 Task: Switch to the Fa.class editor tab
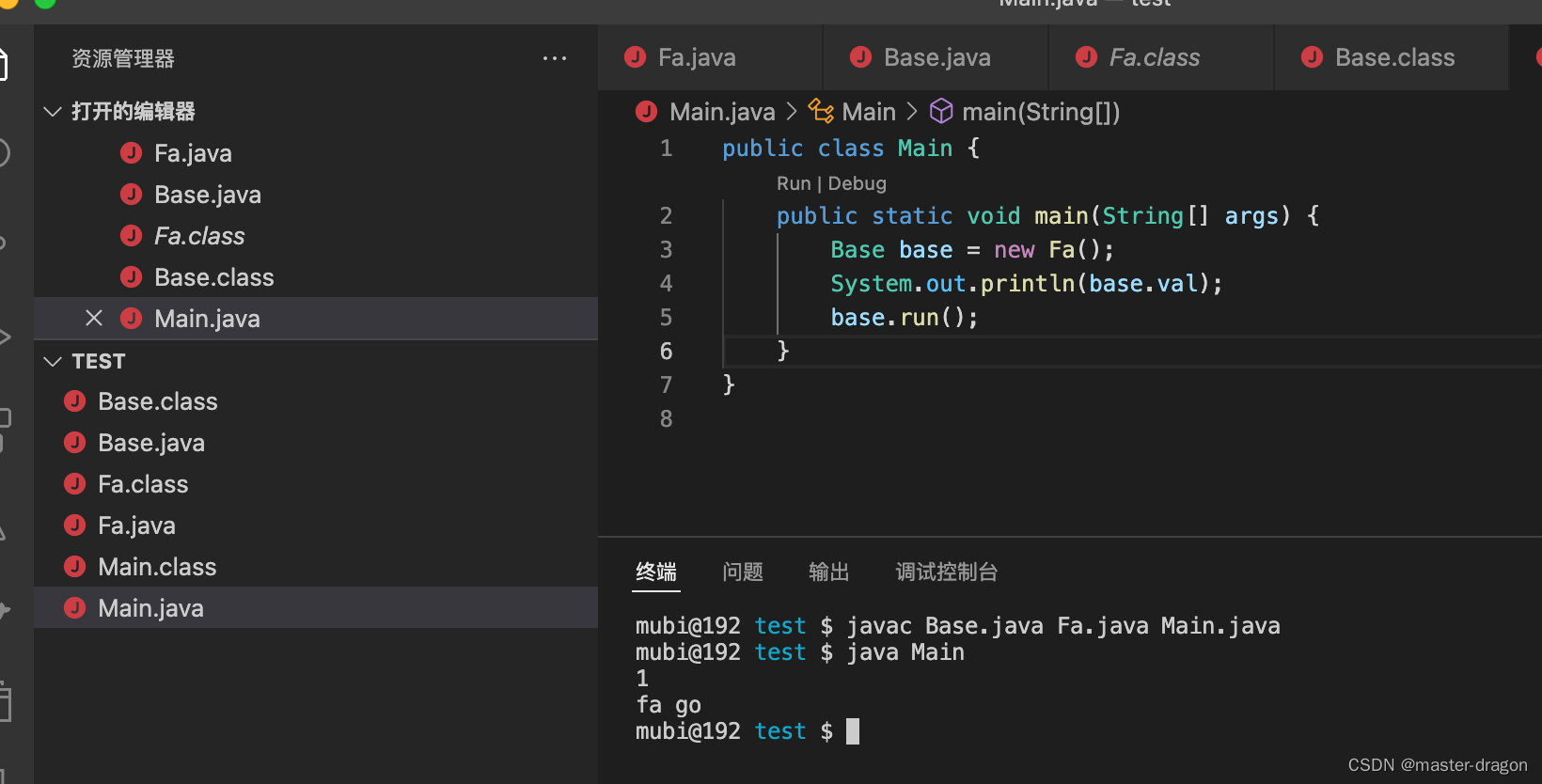click(1161, 57)
